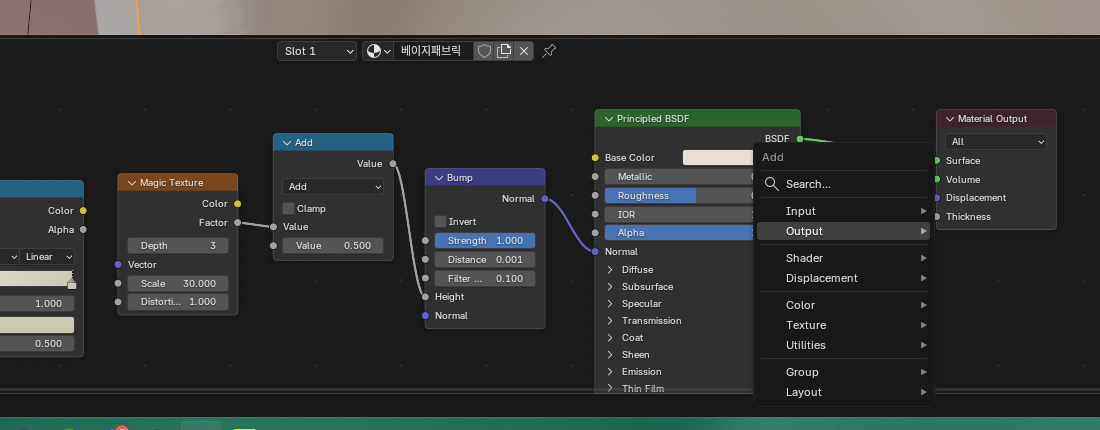Open the Add operation dropdown in math node
The width and height of the screenshot is (1100, 430).
(333, 186)
